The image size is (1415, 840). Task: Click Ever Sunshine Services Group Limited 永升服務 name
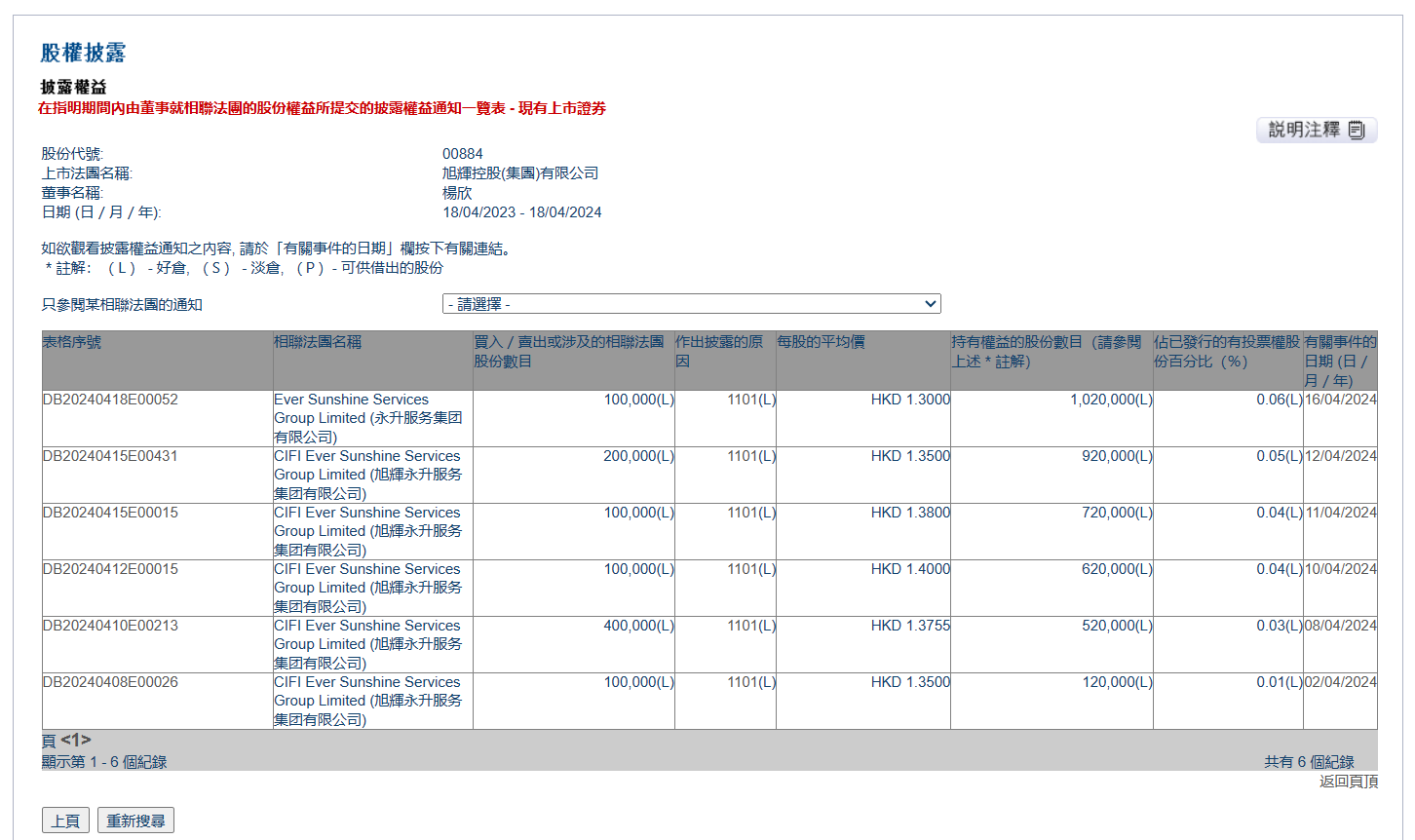367,418
